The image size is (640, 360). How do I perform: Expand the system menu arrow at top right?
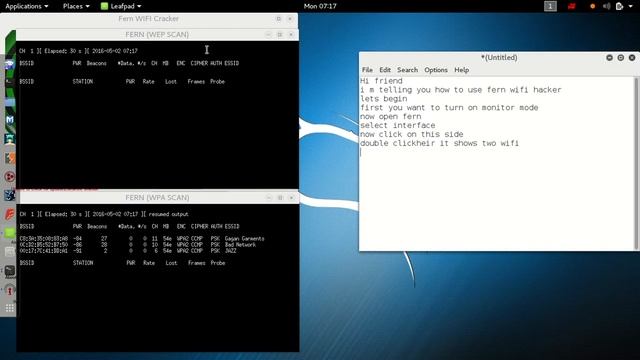(631, 6)
